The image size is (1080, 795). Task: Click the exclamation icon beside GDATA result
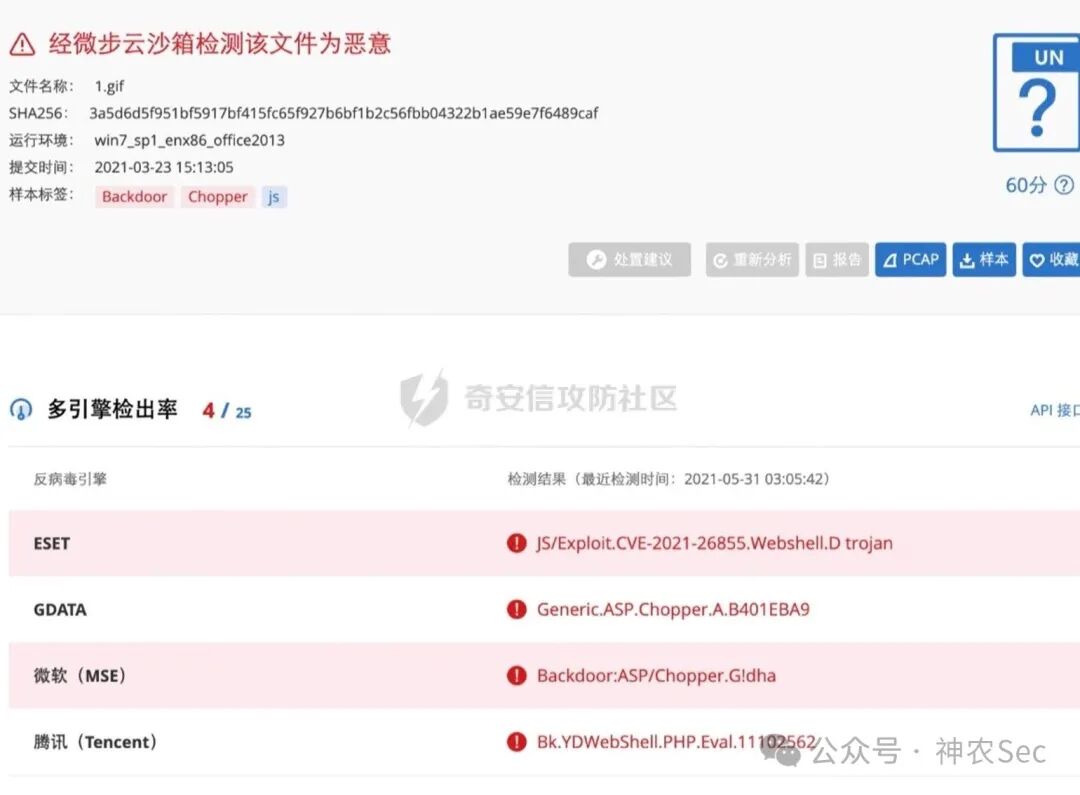516,609
